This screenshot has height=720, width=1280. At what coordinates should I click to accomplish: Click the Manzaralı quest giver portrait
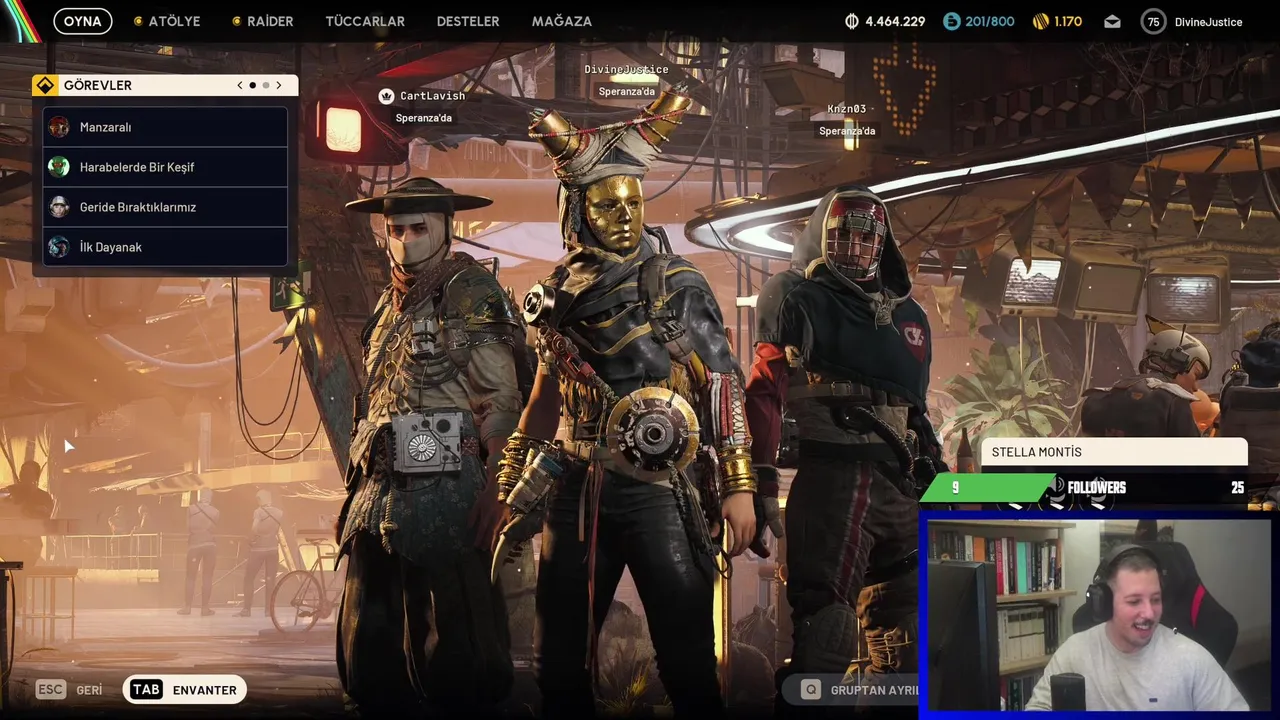59,127
